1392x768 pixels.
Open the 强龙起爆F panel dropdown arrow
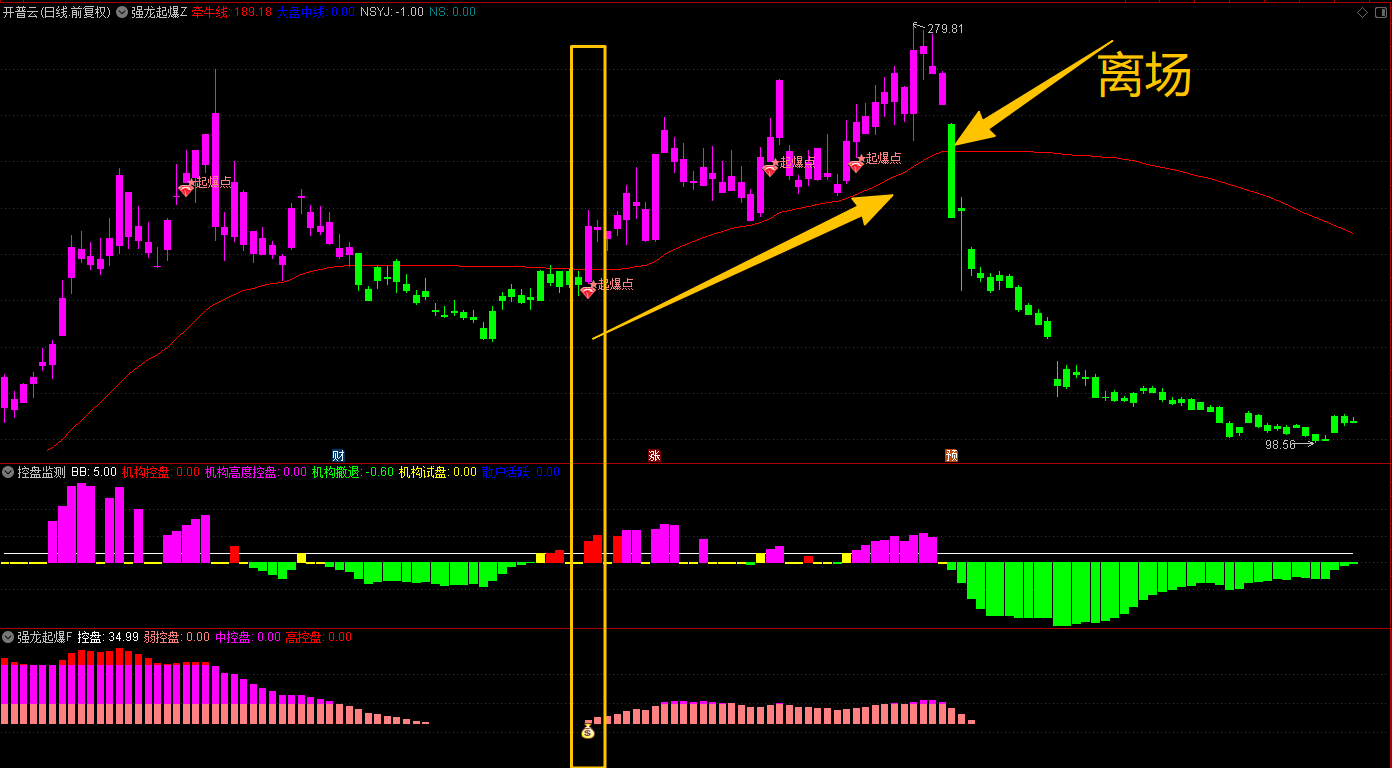[x=8, y=637]
